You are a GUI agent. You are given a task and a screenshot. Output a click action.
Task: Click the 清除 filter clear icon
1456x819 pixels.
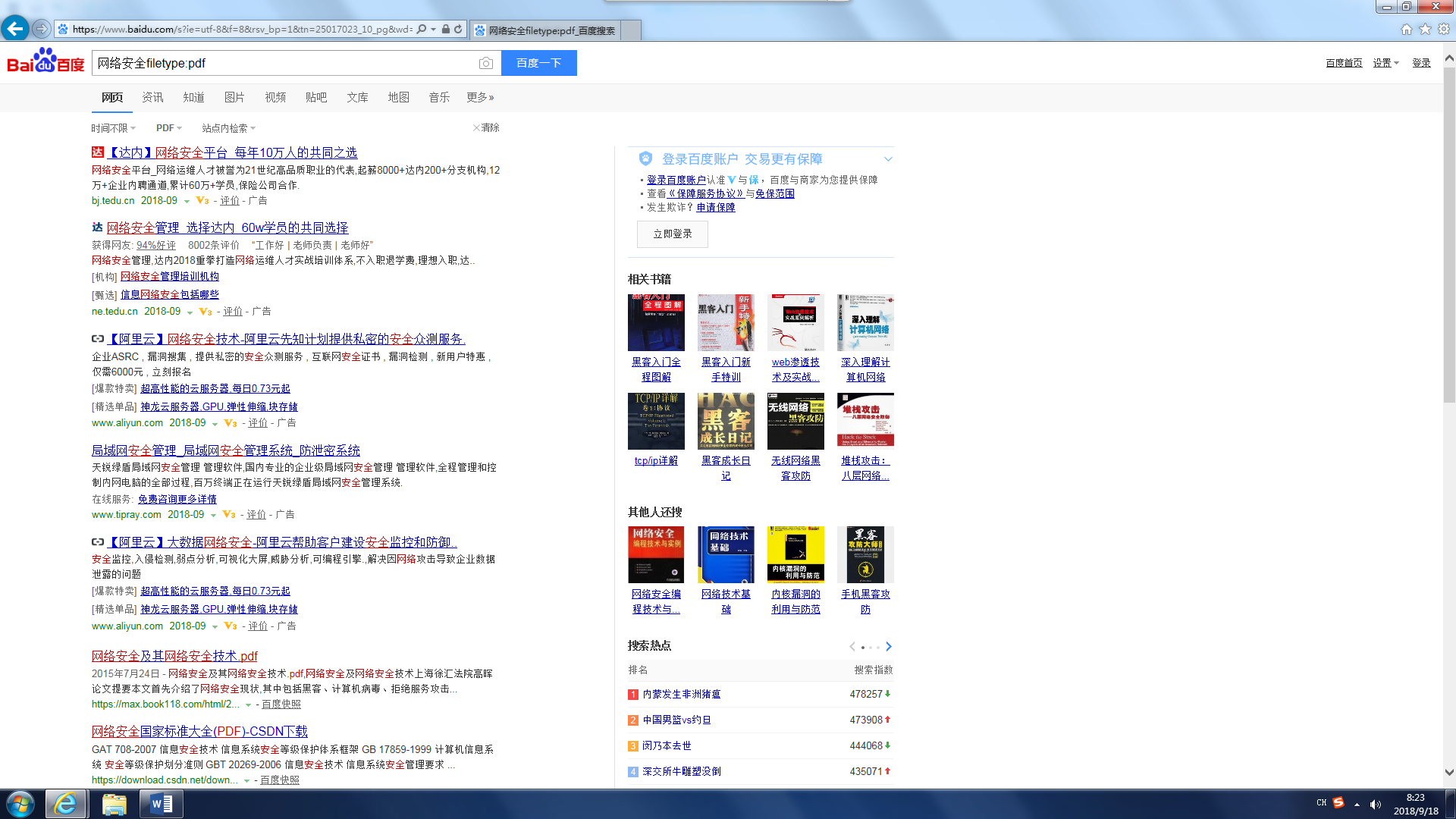pos(485,127)
